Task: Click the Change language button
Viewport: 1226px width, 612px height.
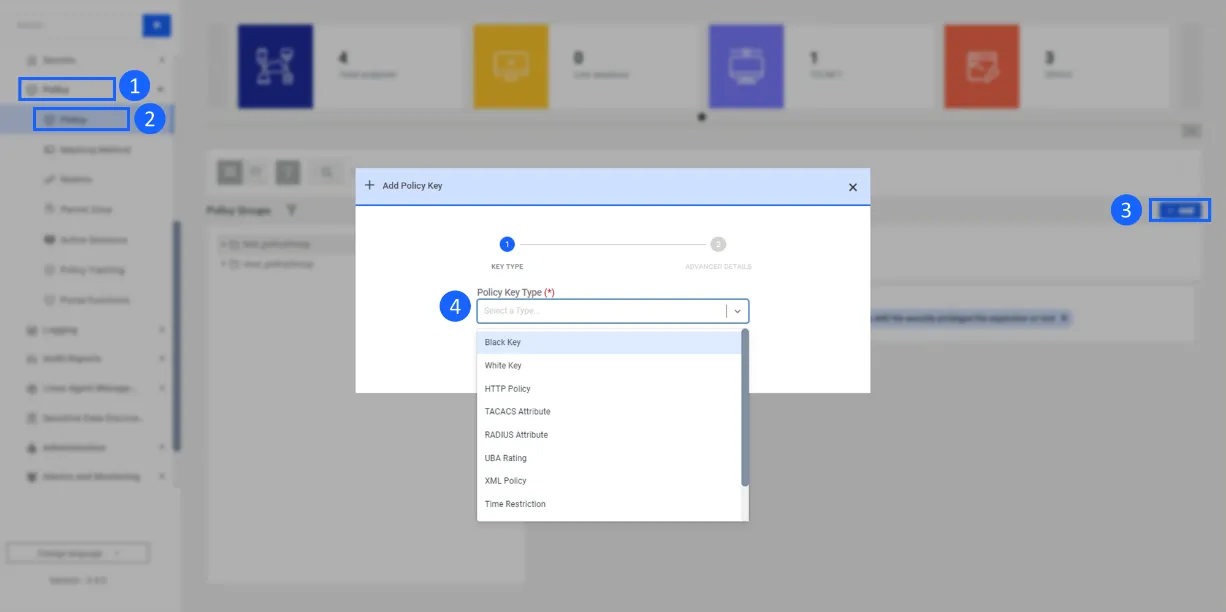Action: pos(78,553)
